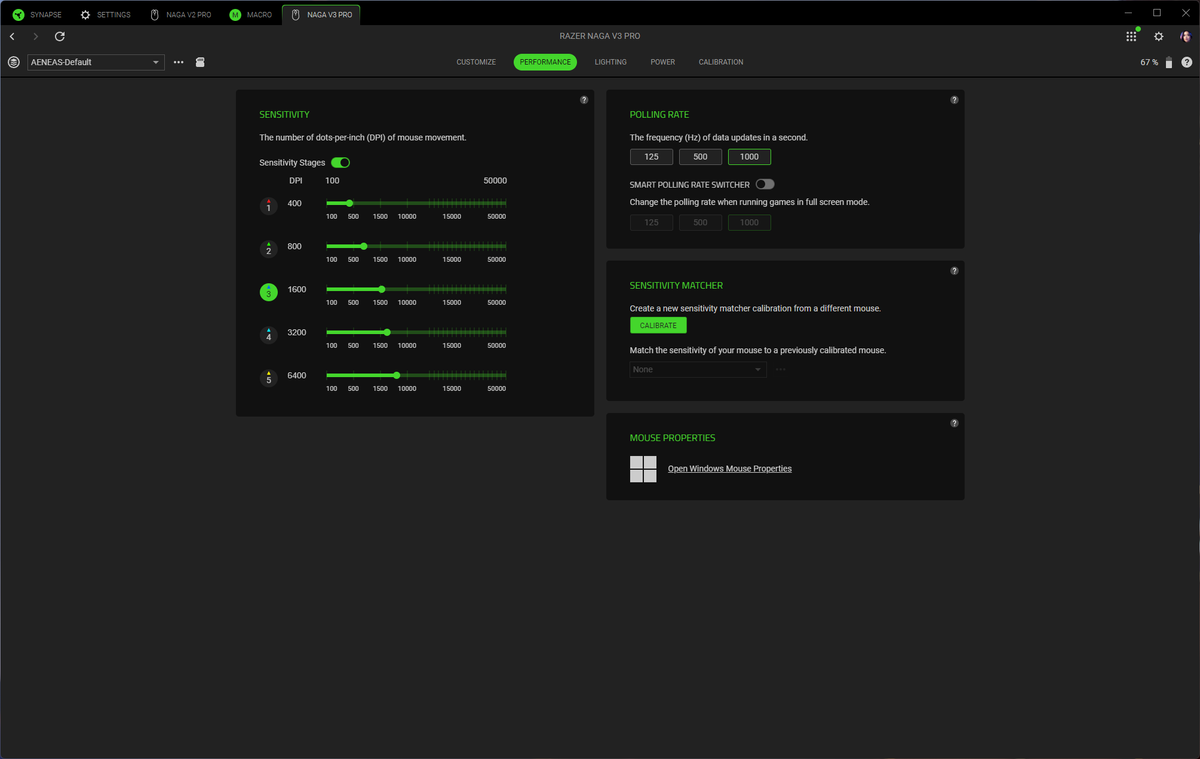This screenshot has height=759, width=1200.
Task: Click the user avatar icon
Action: coord(1185,36)
